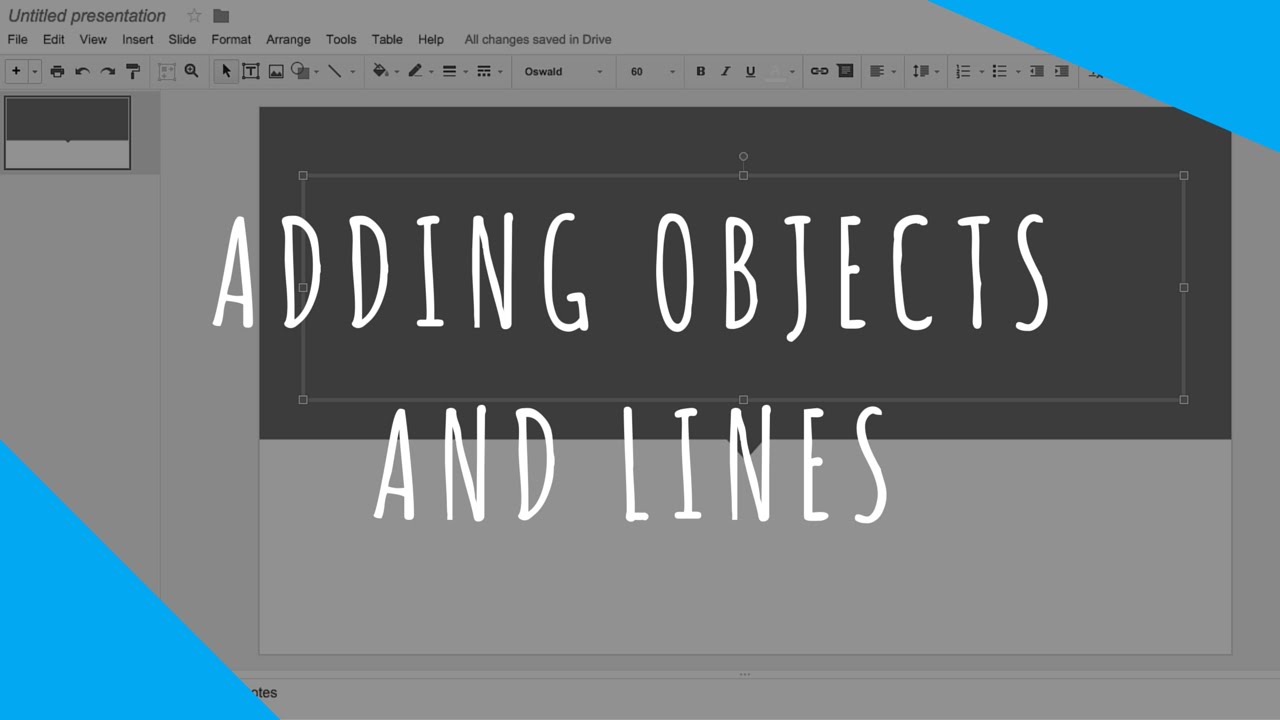Viewport: 1280px width, 720px height.
Task: Open the font size 60 dropdown
Action: pyautogui.click(x=652, y=72)
